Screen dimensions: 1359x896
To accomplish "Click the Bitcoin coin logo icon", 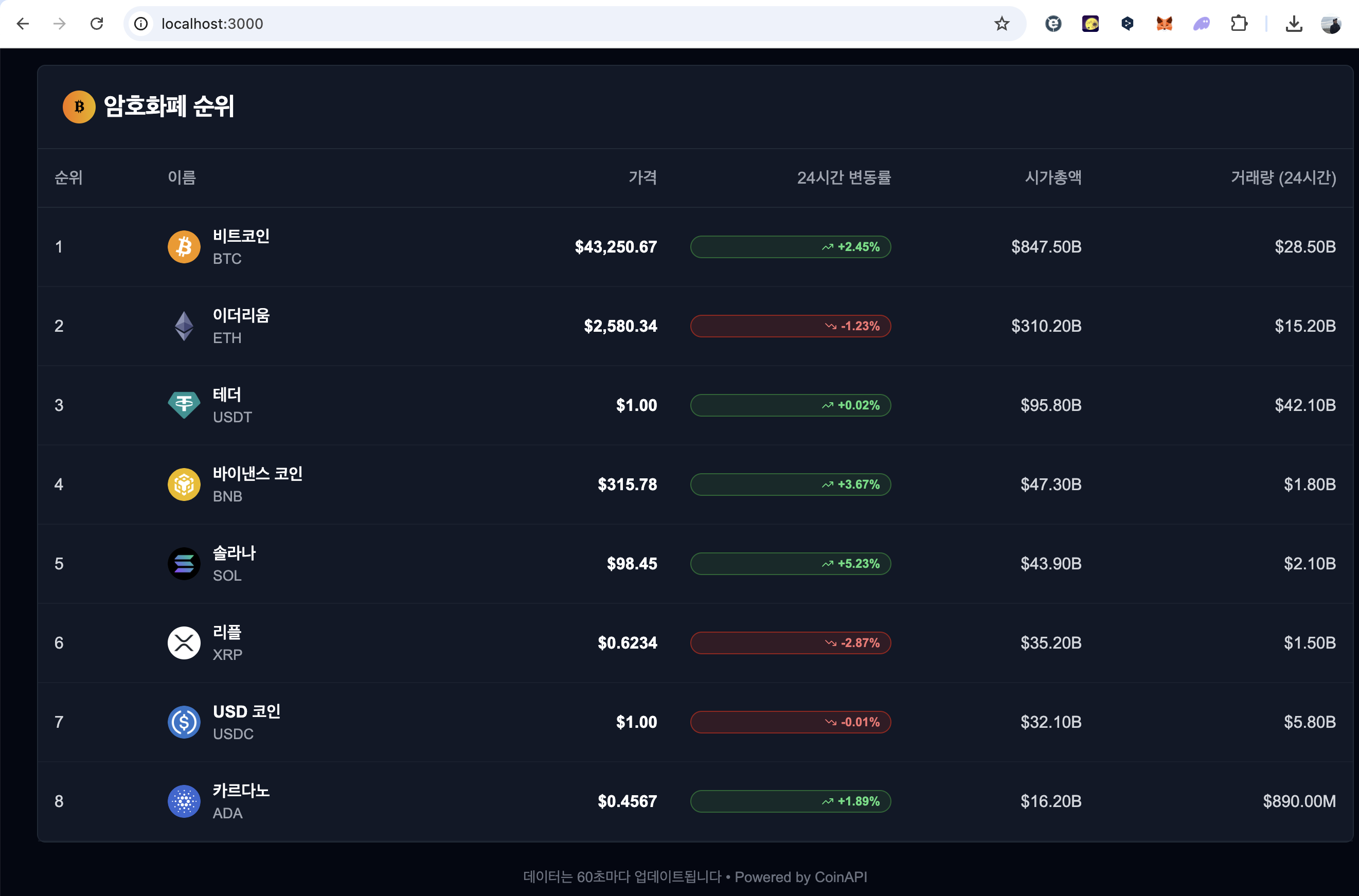I will (184, 247).
